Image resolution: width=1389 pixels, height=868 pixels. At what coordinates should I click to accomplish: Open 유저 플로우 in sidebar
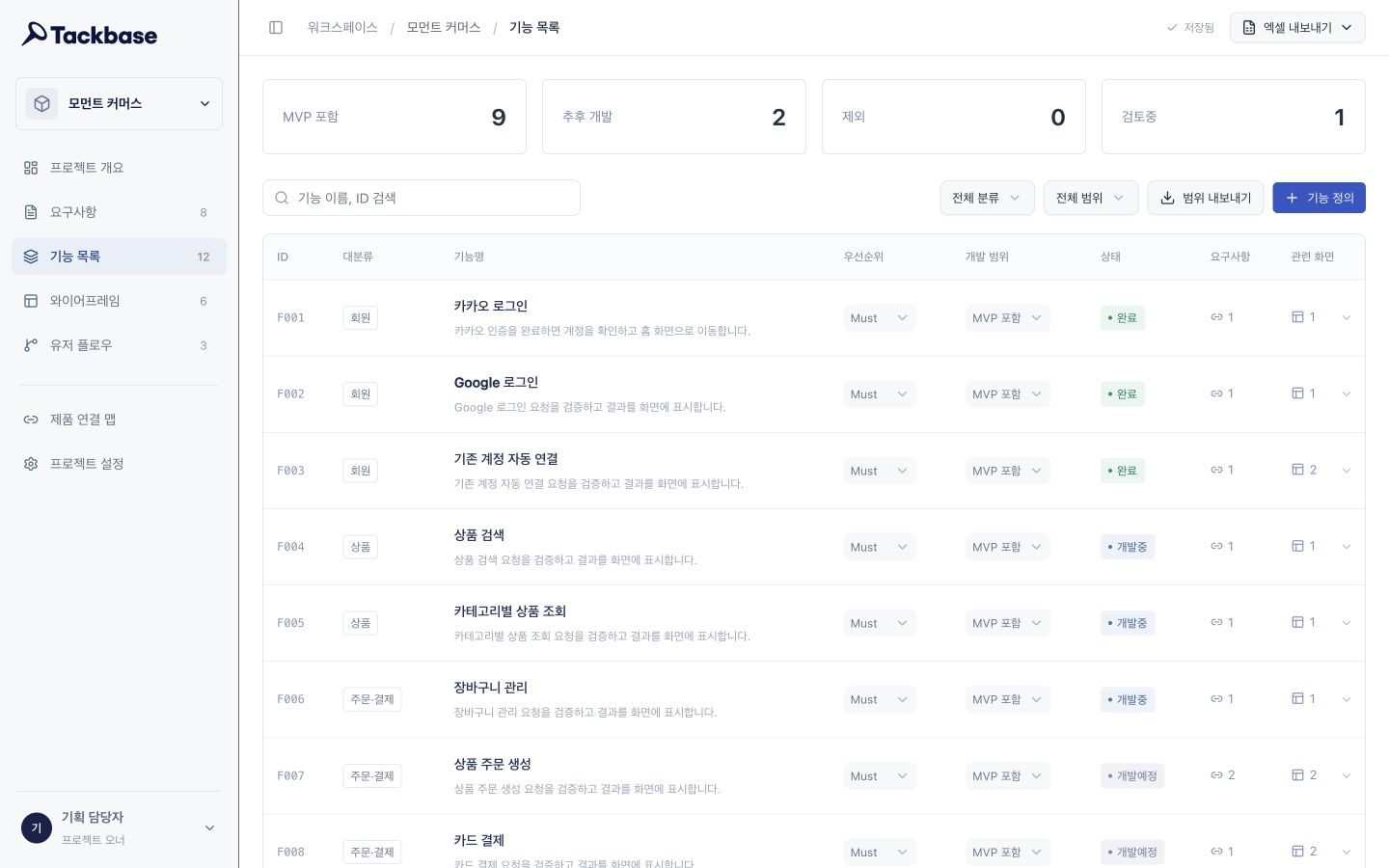tap(119, 345)
